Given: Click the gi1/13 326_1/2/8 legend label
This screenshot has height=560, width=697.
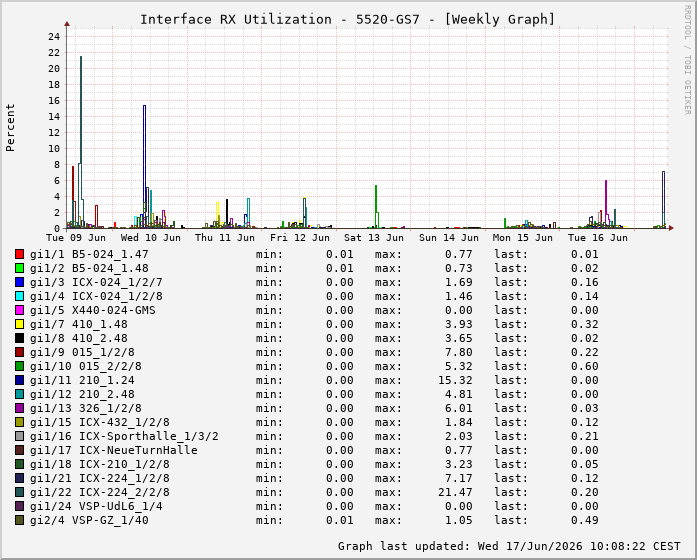Looking at the screenshot, I should (86, 408).
